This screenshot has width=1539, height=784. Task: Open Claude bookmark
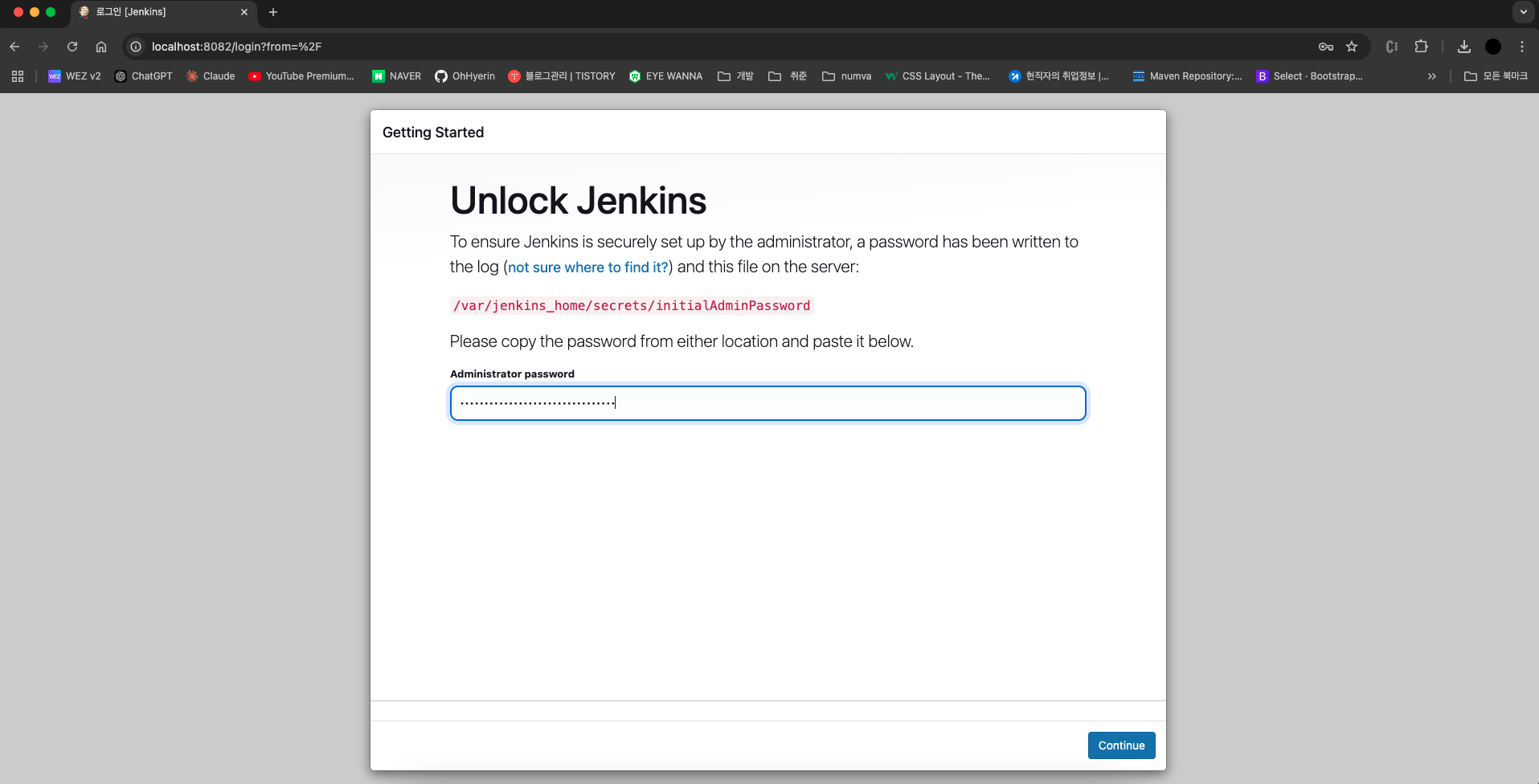(211, 76)
